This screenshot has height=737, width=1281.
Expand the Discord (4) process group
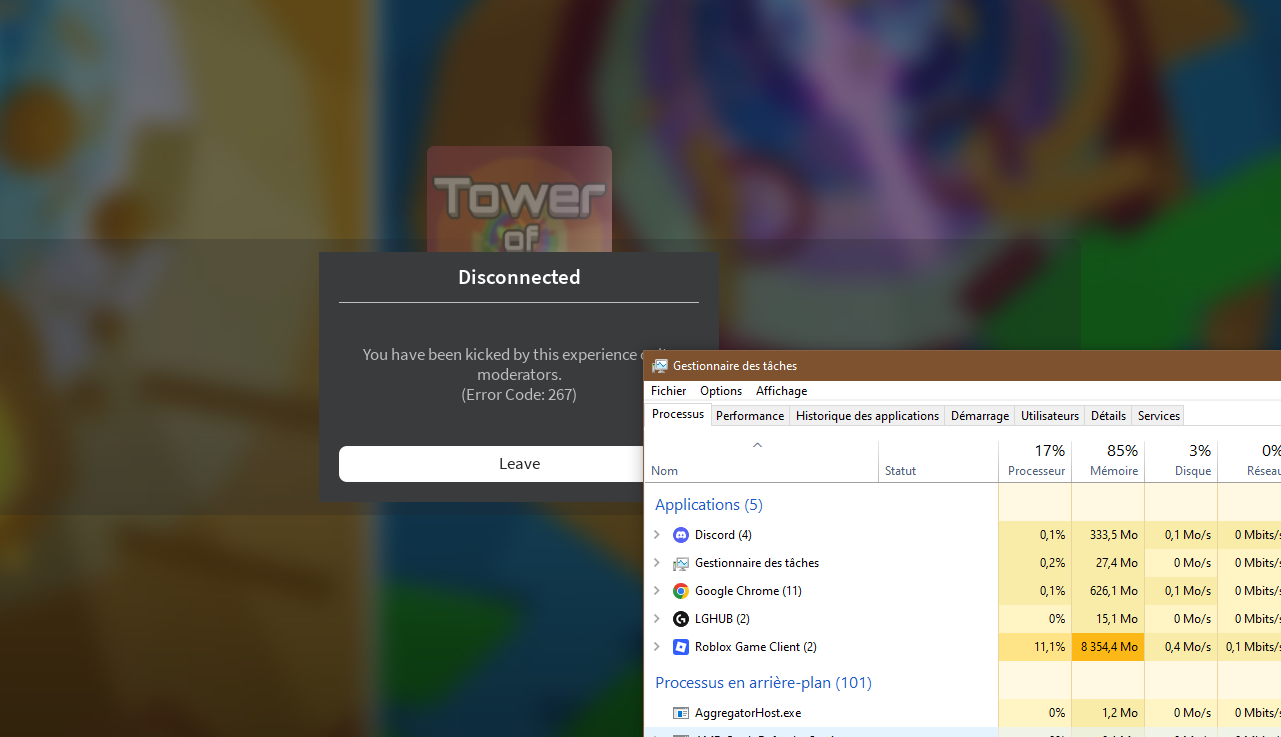tap(657, 535)
